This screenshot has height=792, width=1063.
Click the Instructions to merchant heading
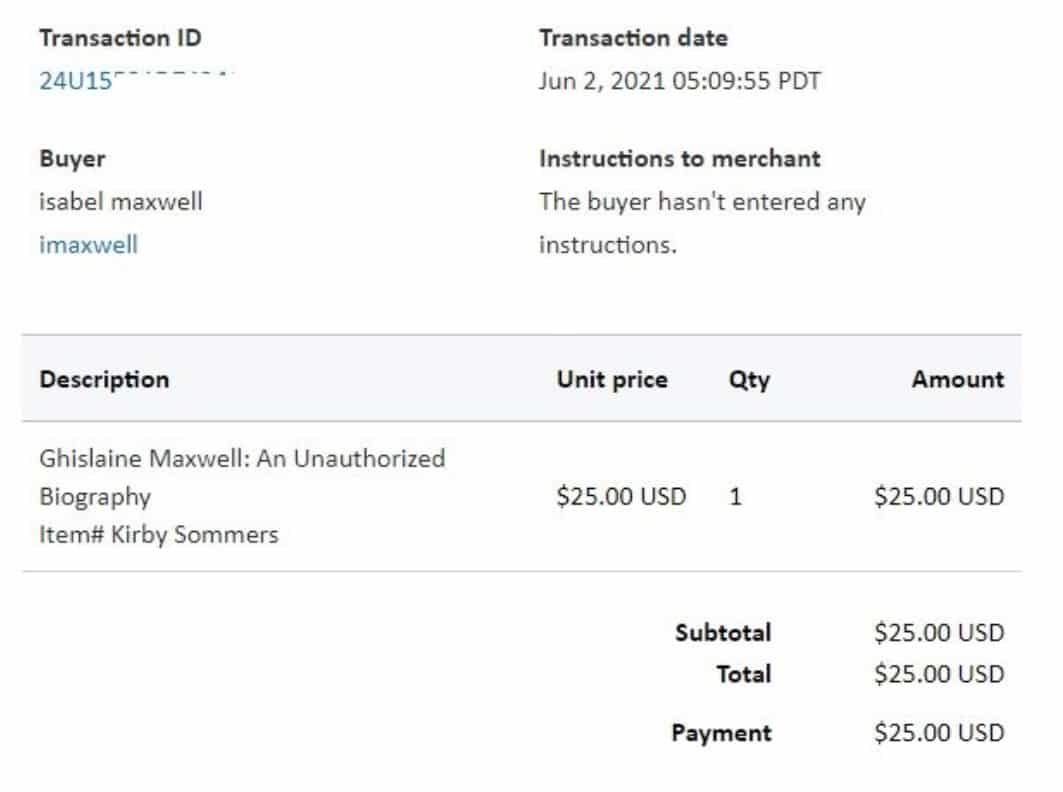click(x=679, y=158)
